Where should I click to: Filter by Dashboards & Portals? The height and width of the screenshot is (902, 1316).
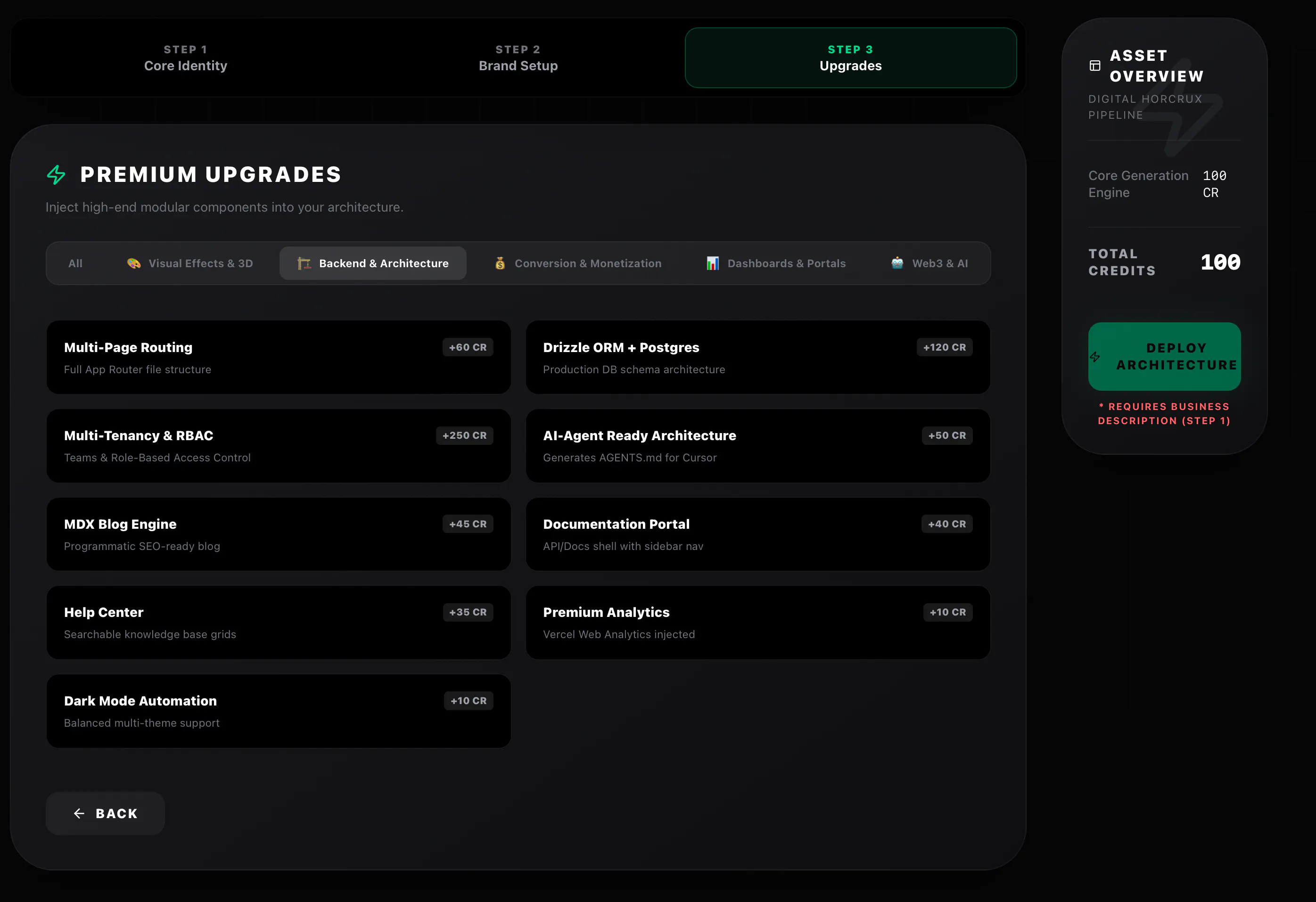point(776,263)
